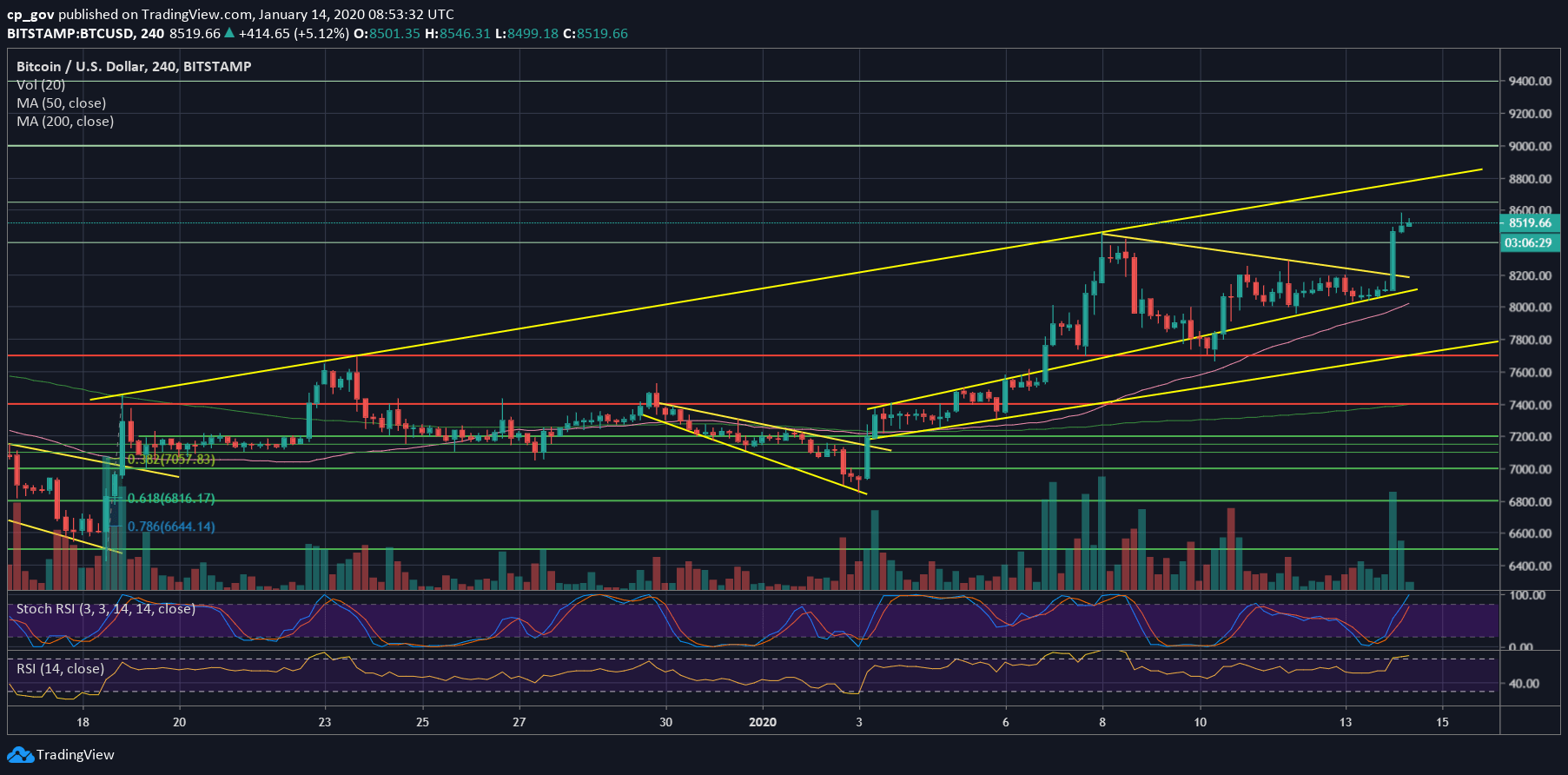Viewport: 1568px width, 775px height.
Task: Click date 6 on the time axis
Action: point(1006,722)
